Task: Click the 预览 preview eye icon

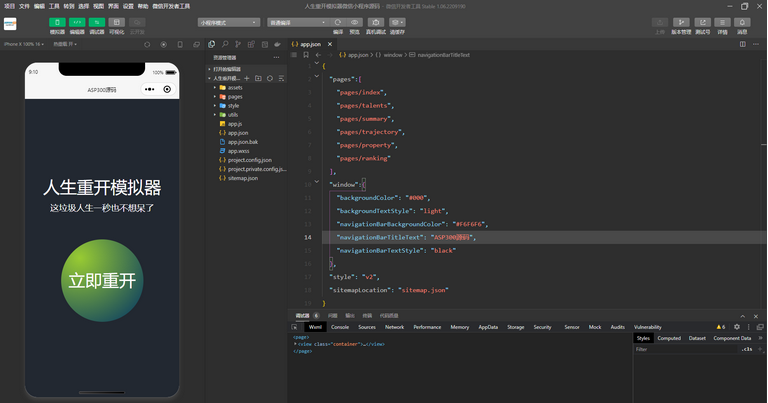Action: (x=354, y=22)
